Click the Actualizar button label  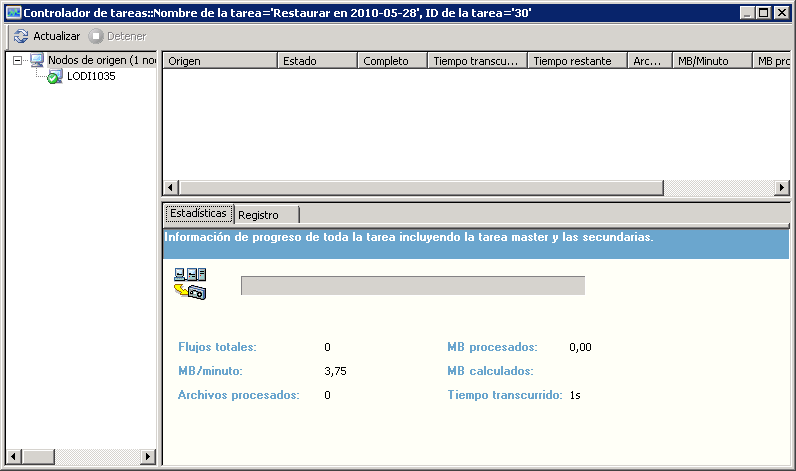[57, 36]
